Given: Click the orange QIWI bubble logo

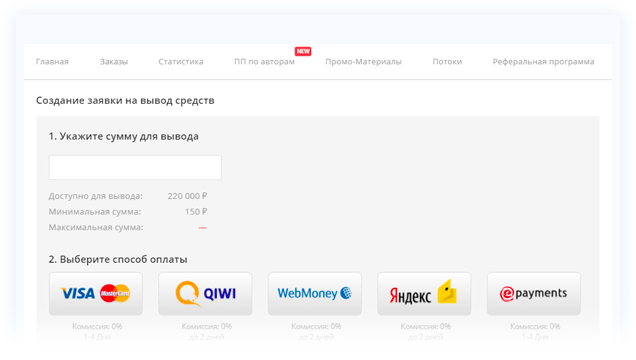Looking at the screenshot, I should tap(187, 294).
